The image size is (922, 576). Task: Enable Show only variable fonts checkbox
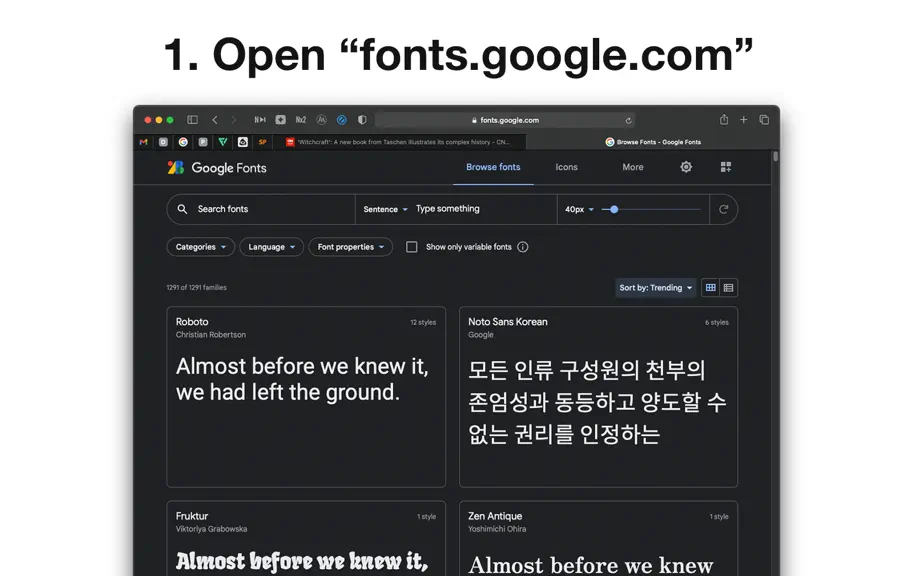tap(412, 247)
